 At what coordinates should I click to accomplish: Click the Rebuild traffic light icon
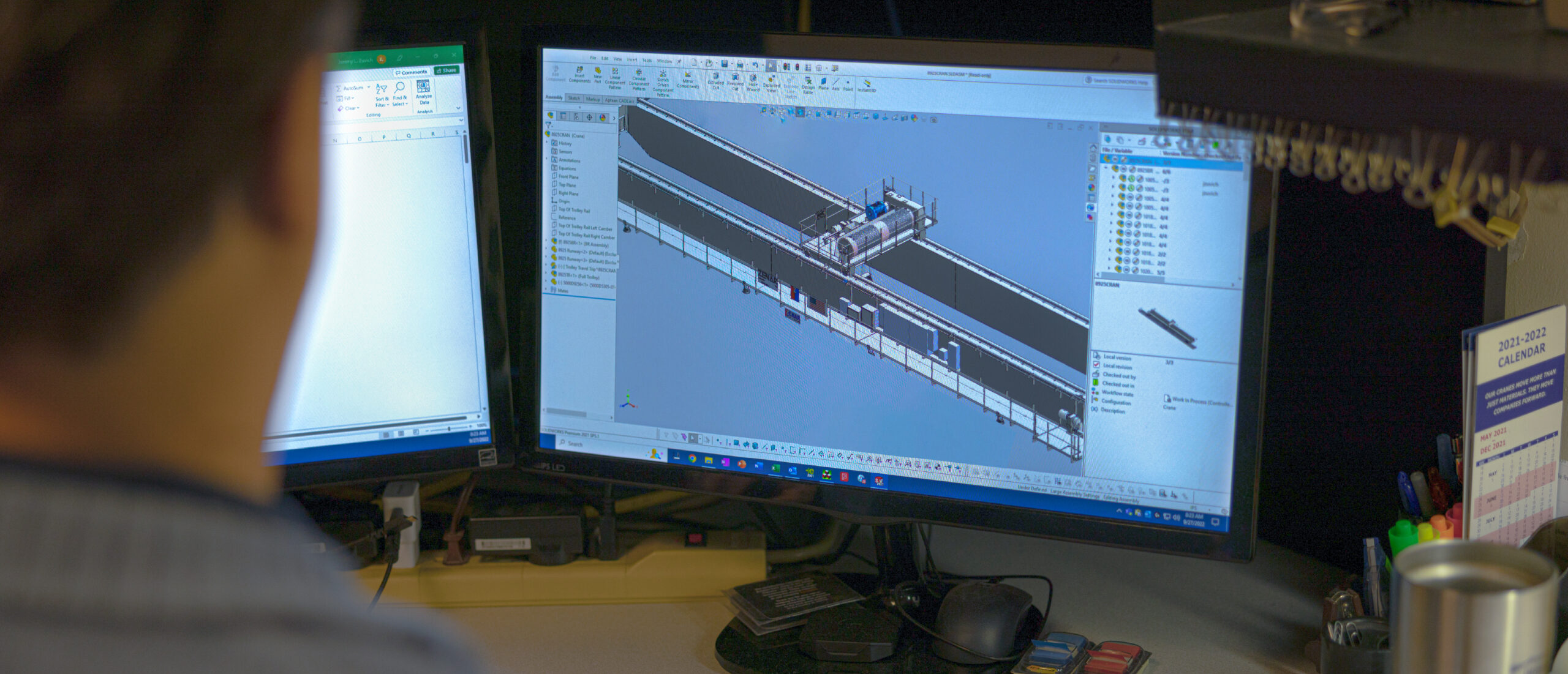point(797,66)
